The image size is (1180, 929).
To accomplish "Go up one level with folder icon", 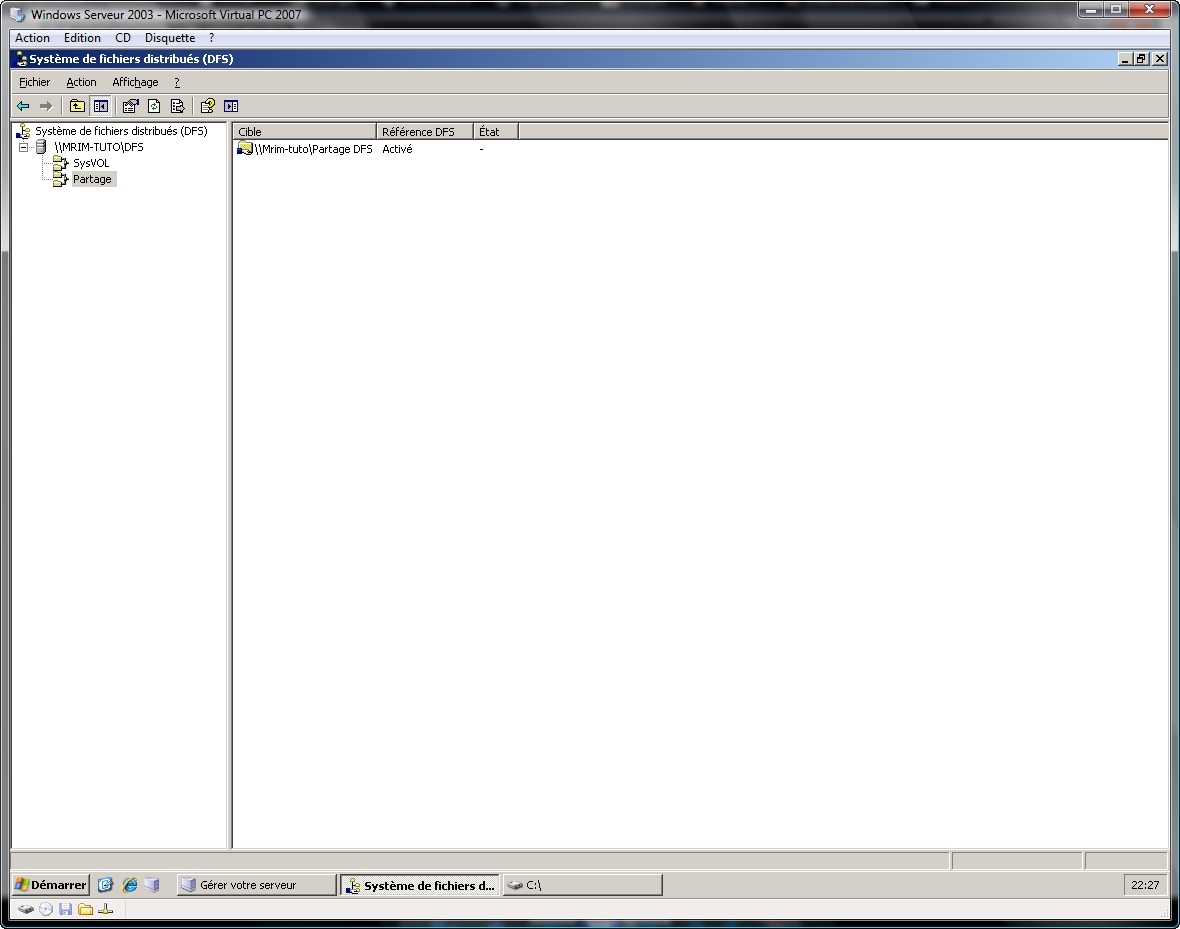I will click(x=77, y=106).
